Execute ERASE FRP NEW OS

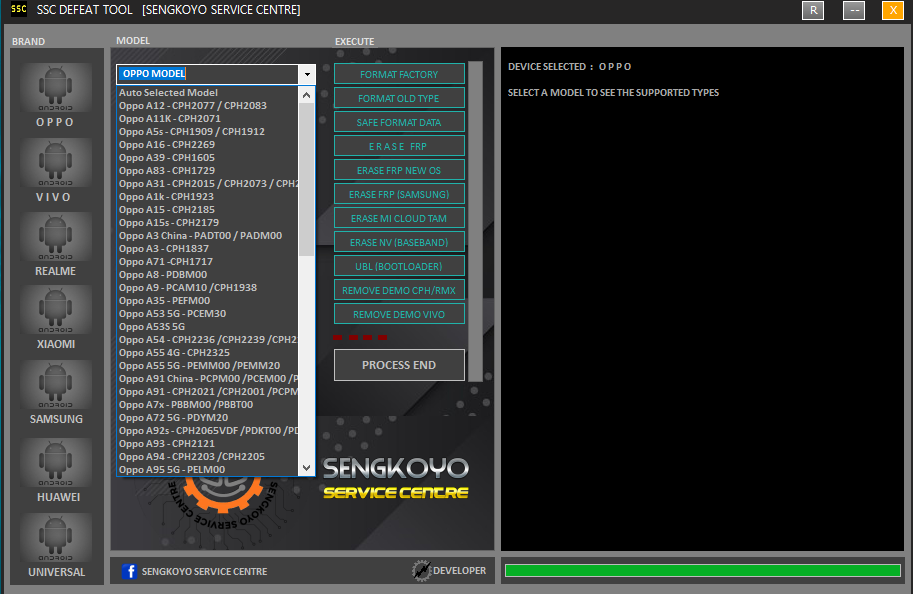pos(399,169)
